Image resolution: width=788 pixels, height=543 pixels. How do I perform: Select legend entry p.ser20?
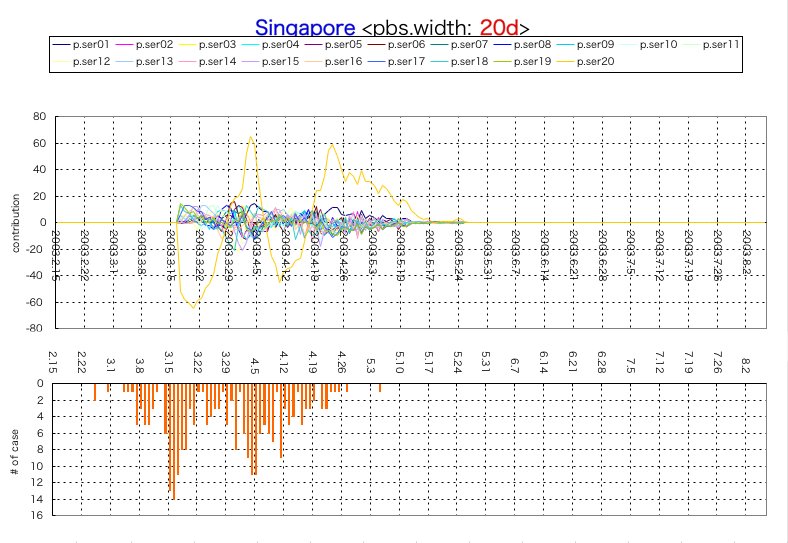pyautogui.click(x=585, y=61)
